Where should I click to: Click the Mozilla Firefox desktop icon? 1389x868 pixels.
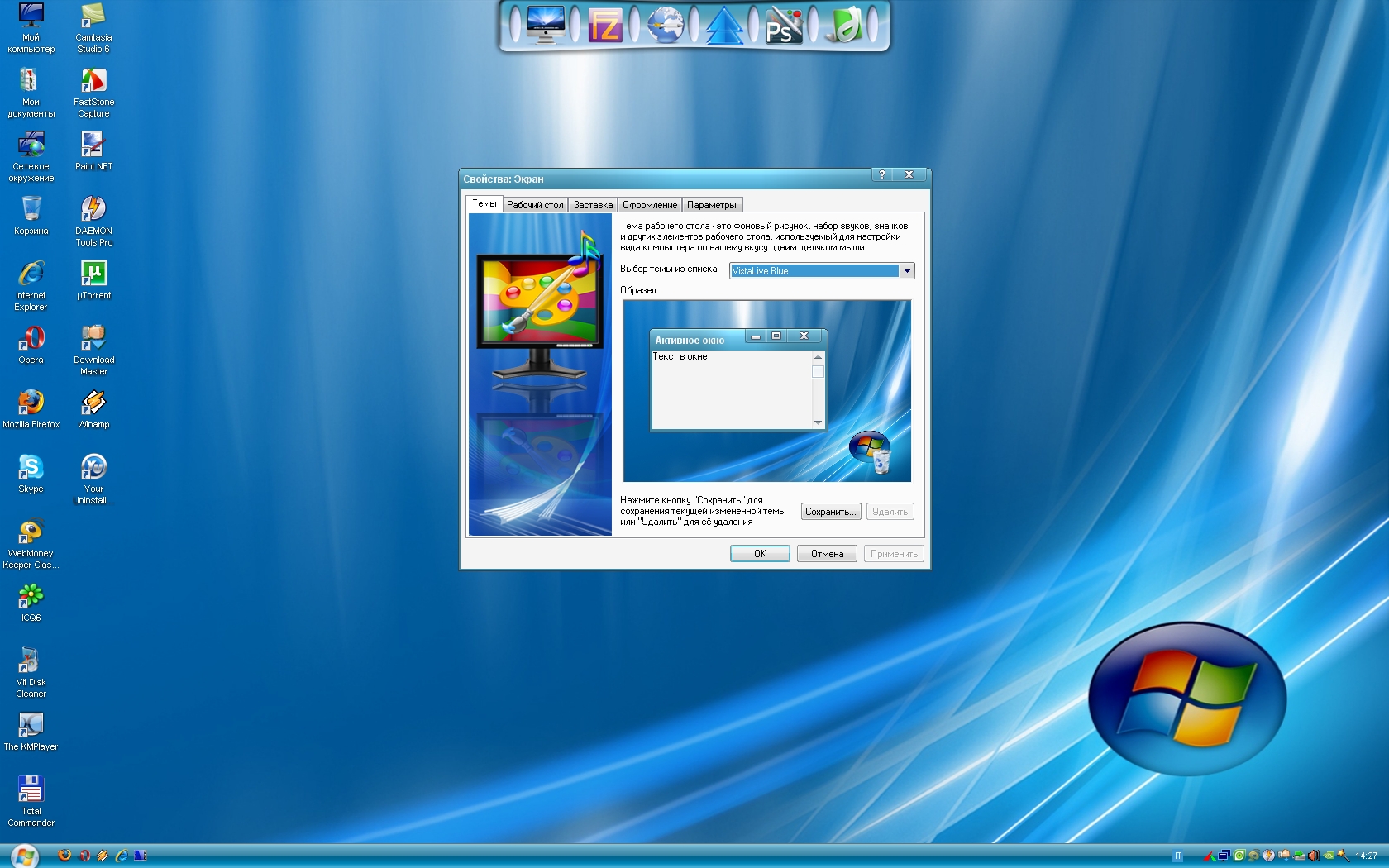(31, 403)
